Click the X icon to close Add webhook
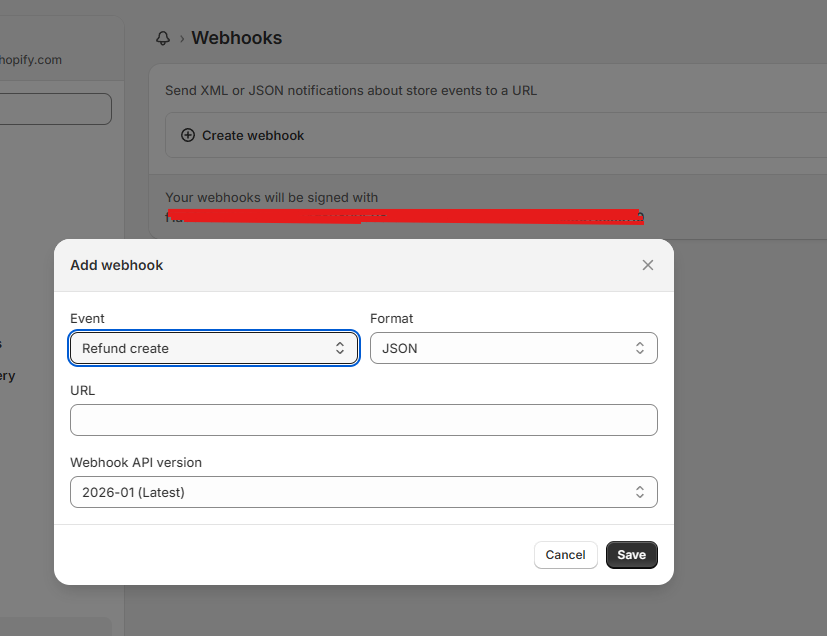This screenshot has height=636, width=827. (647, 264)
